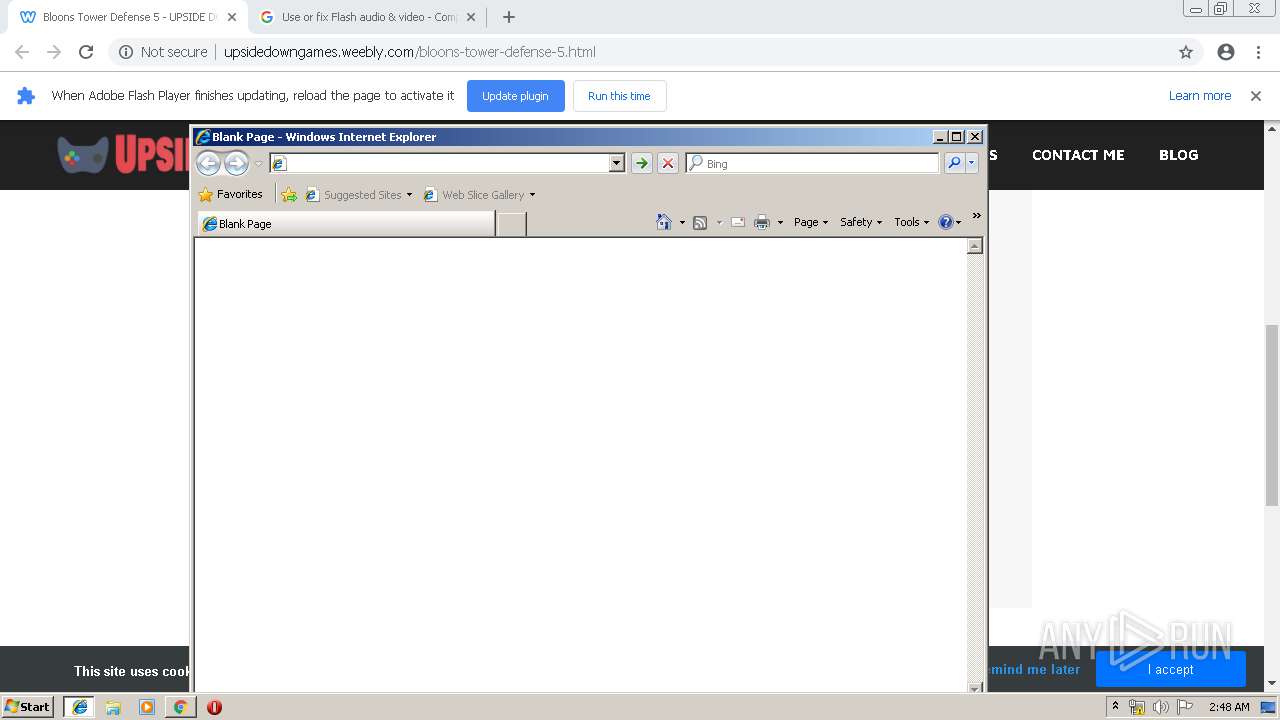
Task: Close the Bloons Tower Defense tab
Action: (232, 17)
